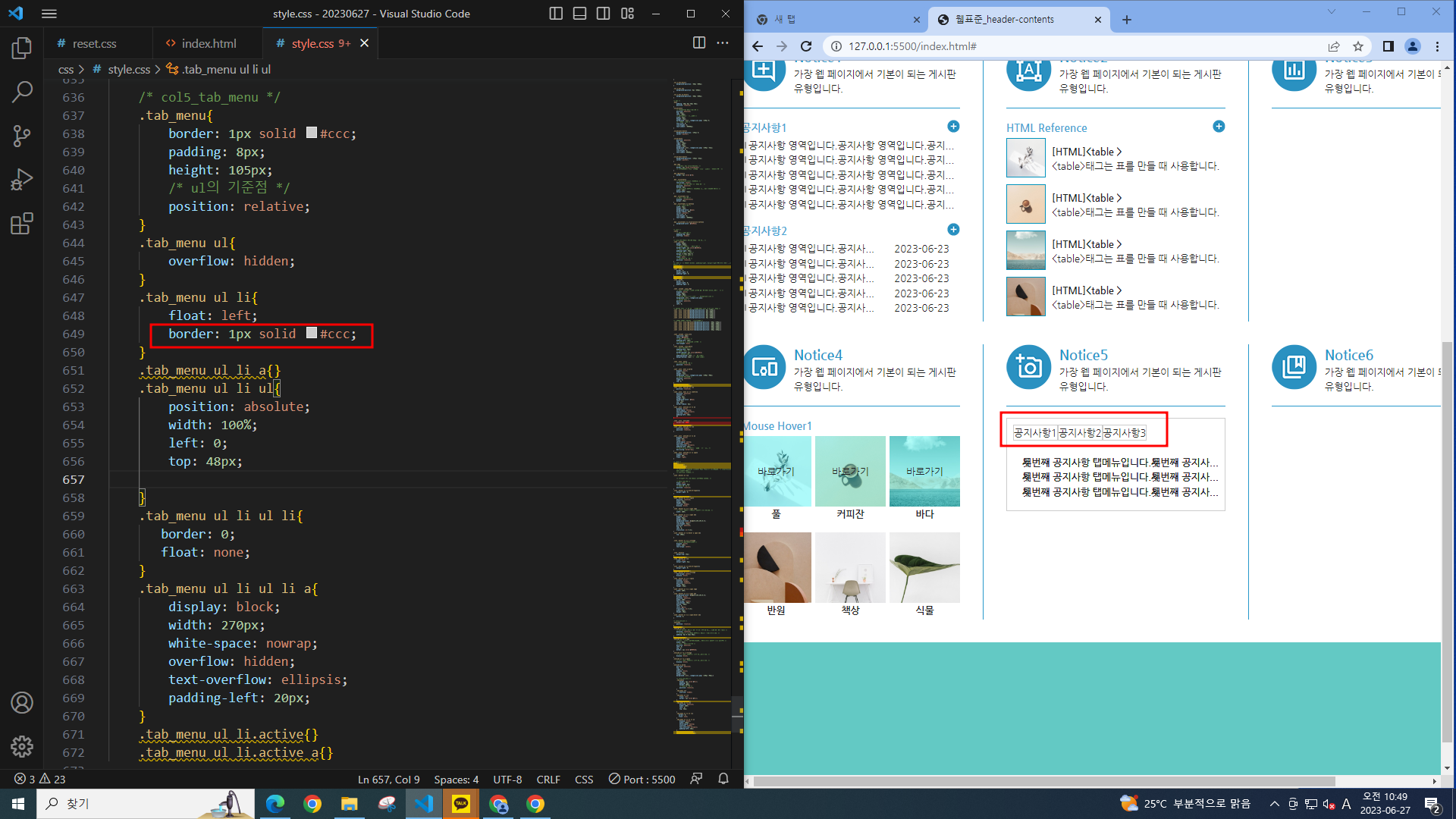Click Port : 5500 Live Server button
The width and height of the screenshot is (1456, 819).
[x=642, y=779]
